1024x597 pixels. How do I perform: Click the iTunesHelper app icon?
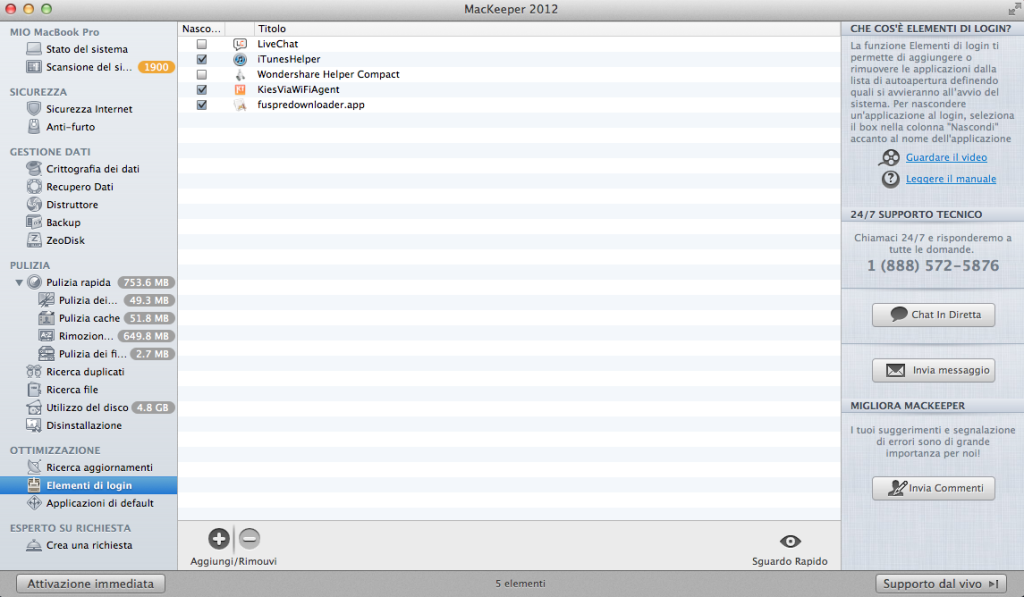click(x=240, y=59)
